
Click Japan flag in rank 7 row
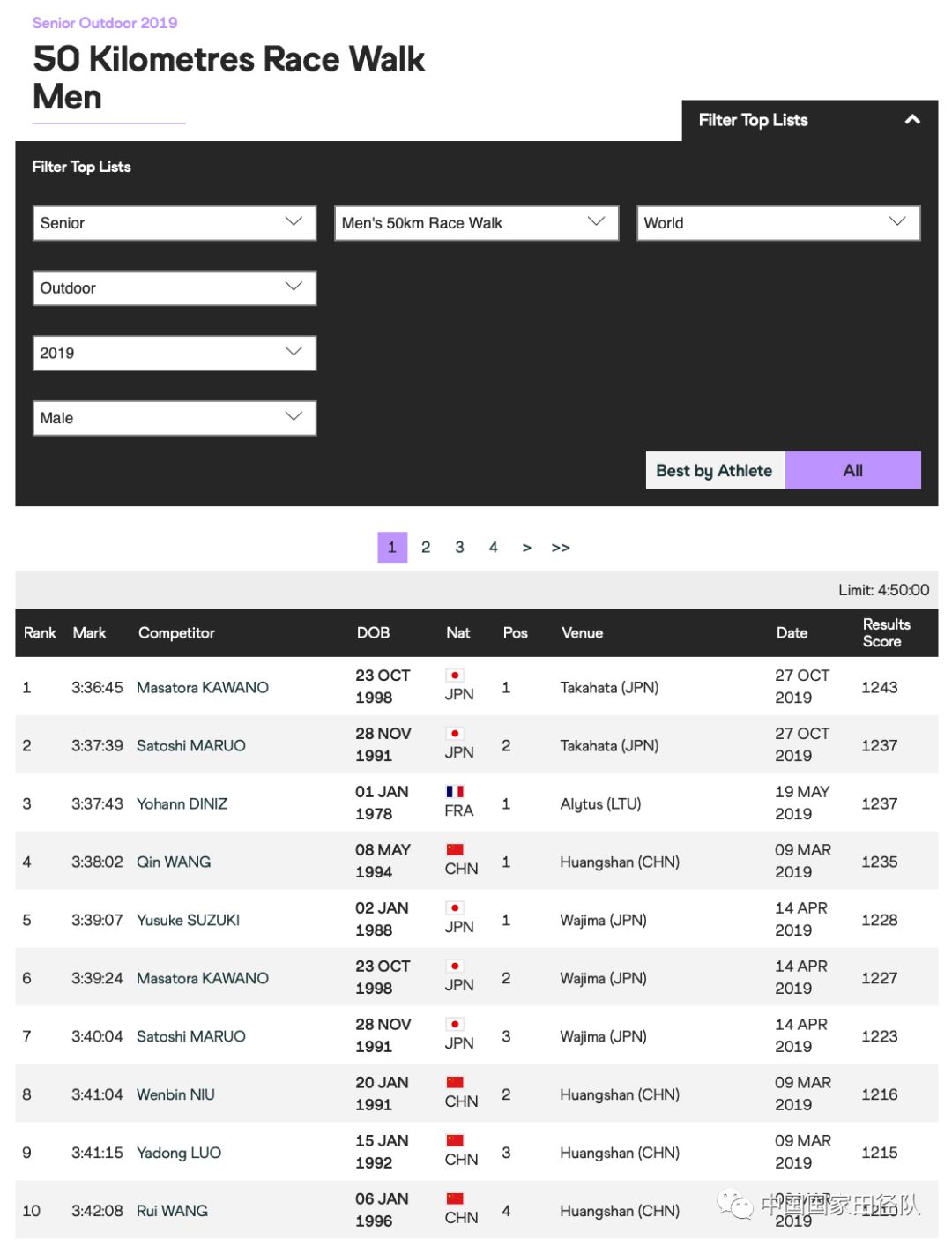tap(455, 1024)
